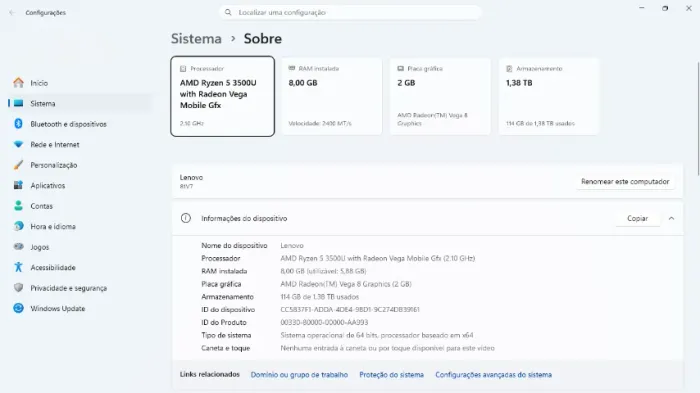Open Privacidade e segurança settings
The width and height of the screenshot is (700, 393).
click(80, 288)
